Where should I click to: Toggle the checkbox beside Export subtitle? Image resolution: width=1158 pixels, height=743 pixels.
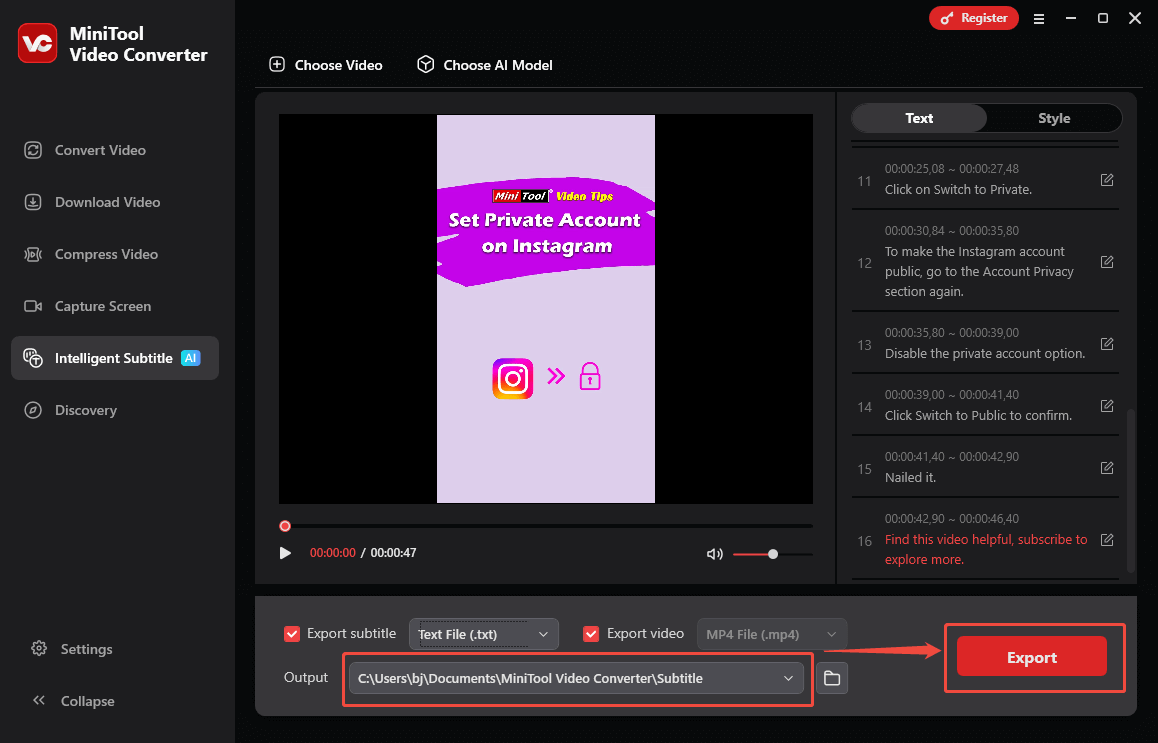coord(292,633)
